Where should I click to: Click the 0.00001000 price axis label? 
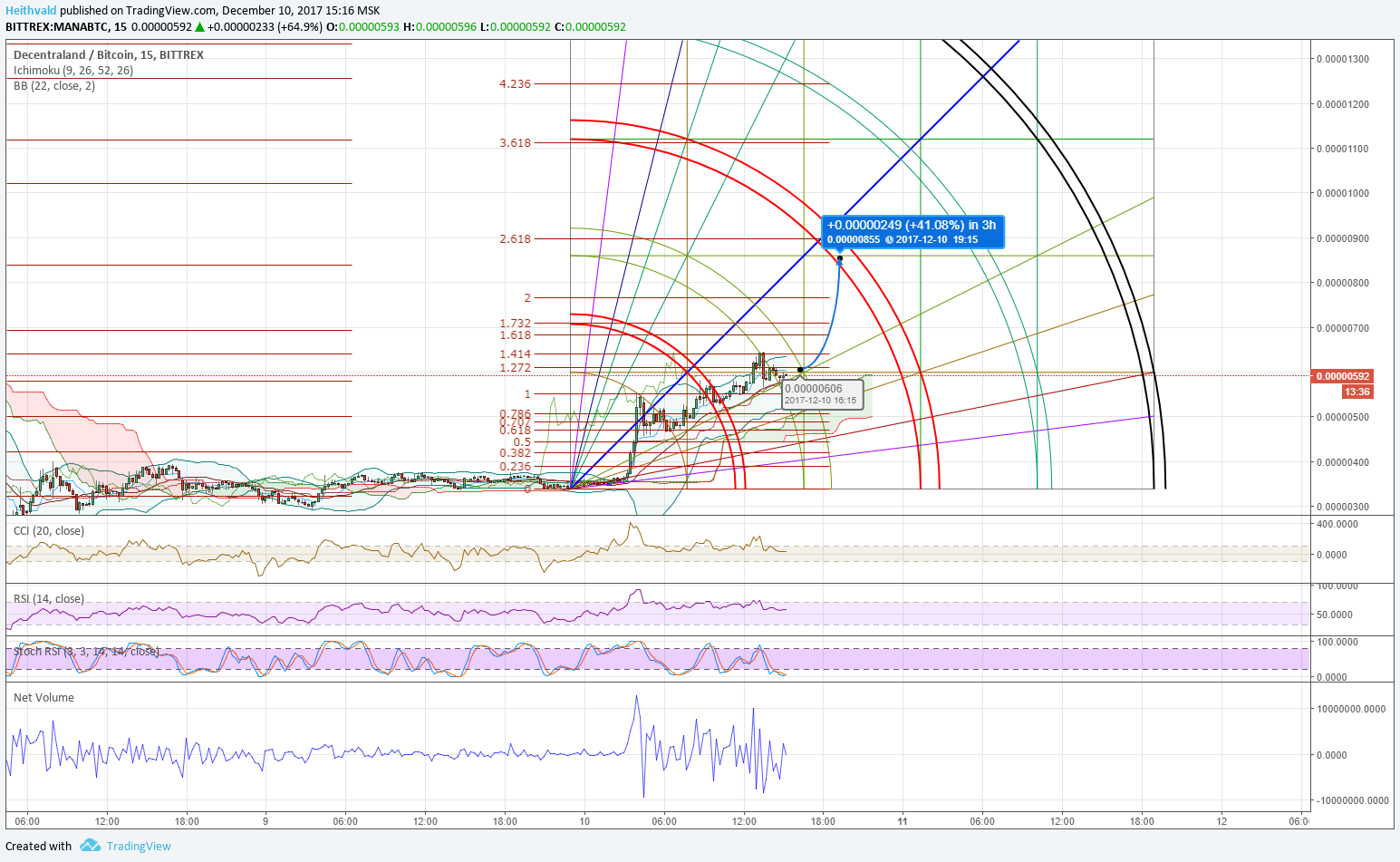[x=1343, y=193]
